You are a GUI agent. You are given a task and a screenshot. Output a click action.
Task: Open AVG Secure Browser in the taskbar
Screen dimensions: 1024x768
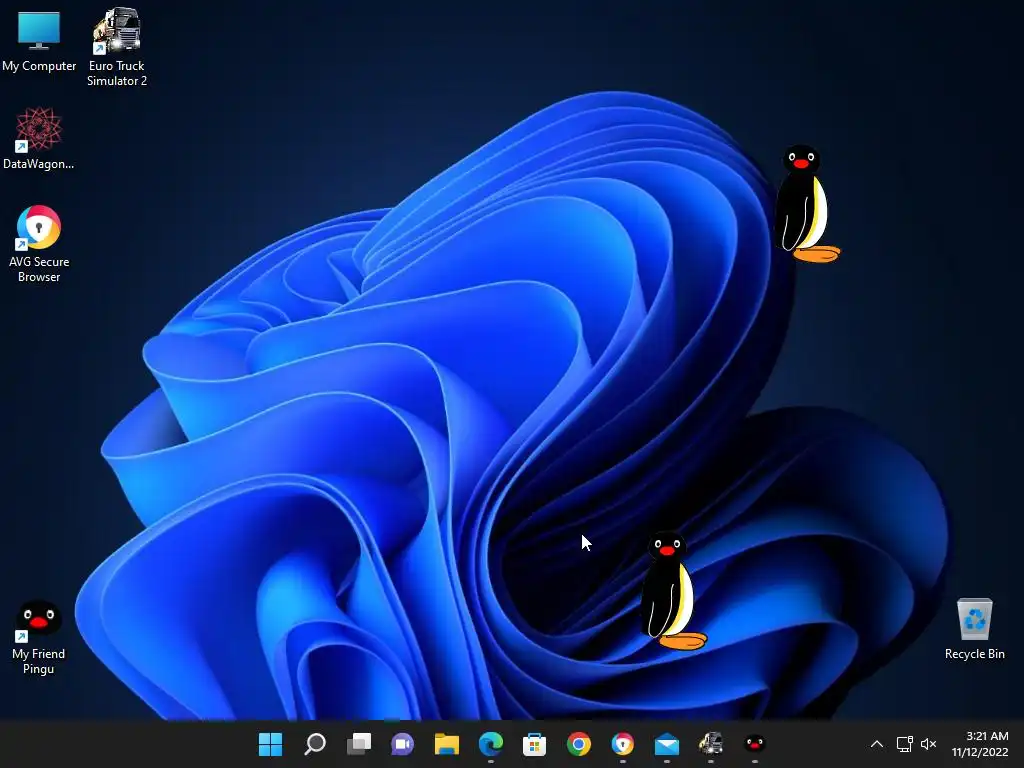click(622, 744)
